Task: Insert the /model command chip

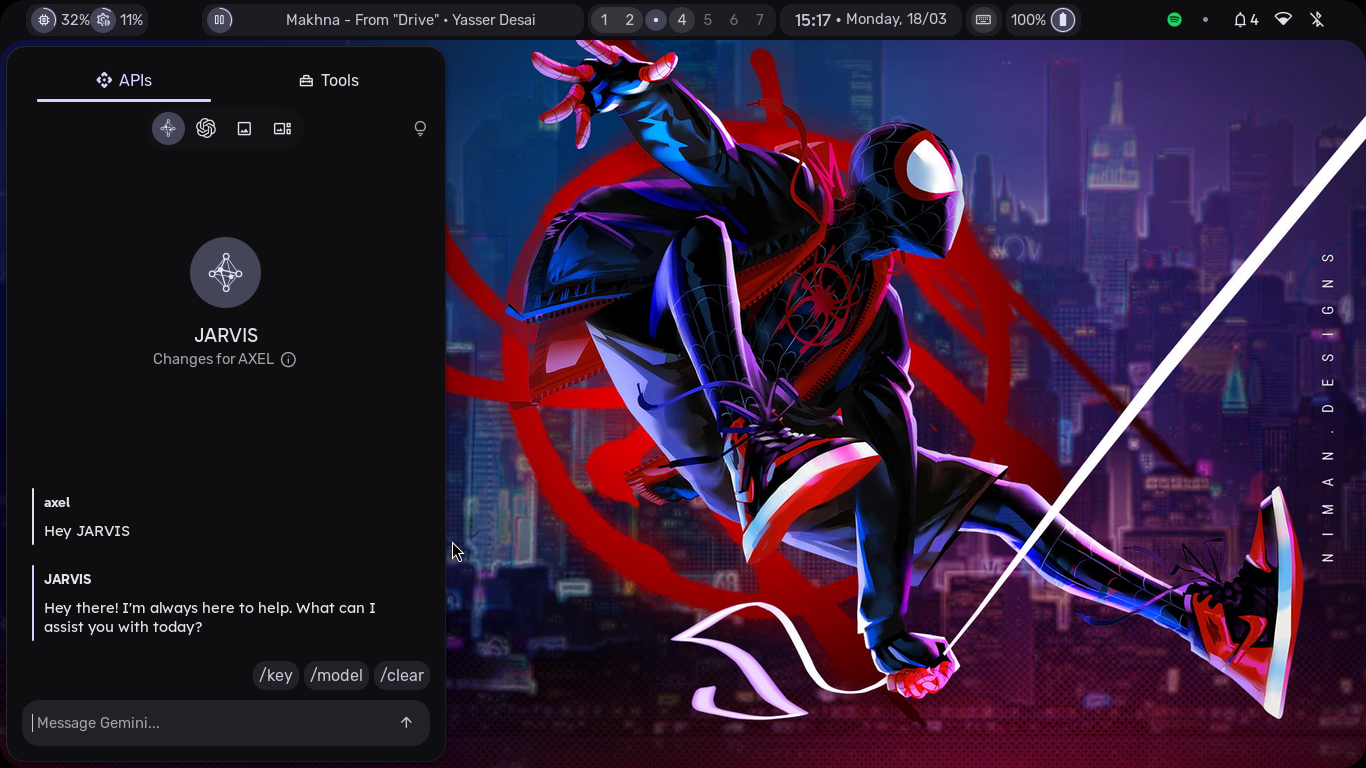Action: [336, 675]
